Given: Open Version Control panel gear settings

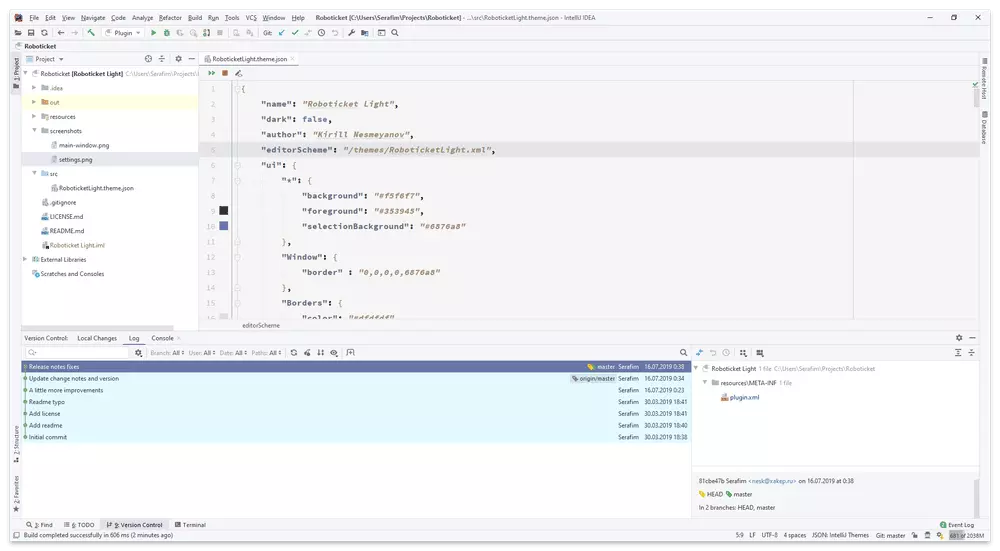Looking at the screenshot, I should (x=959, y=338).
